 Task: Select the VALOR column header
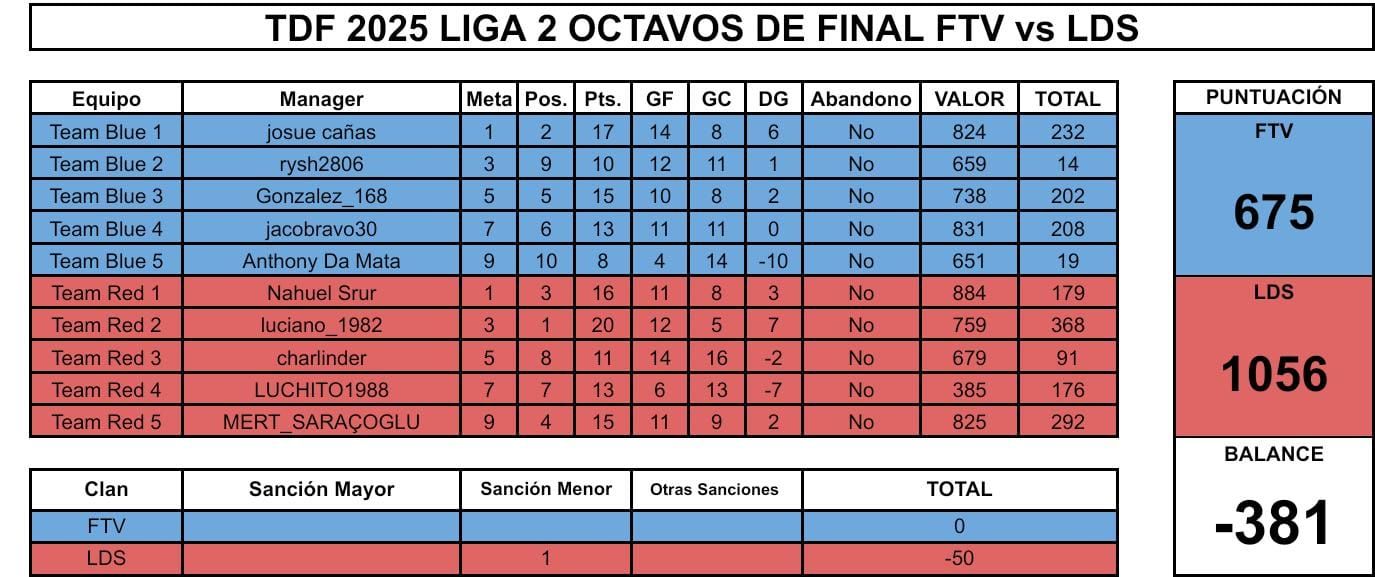click(969, 99)
